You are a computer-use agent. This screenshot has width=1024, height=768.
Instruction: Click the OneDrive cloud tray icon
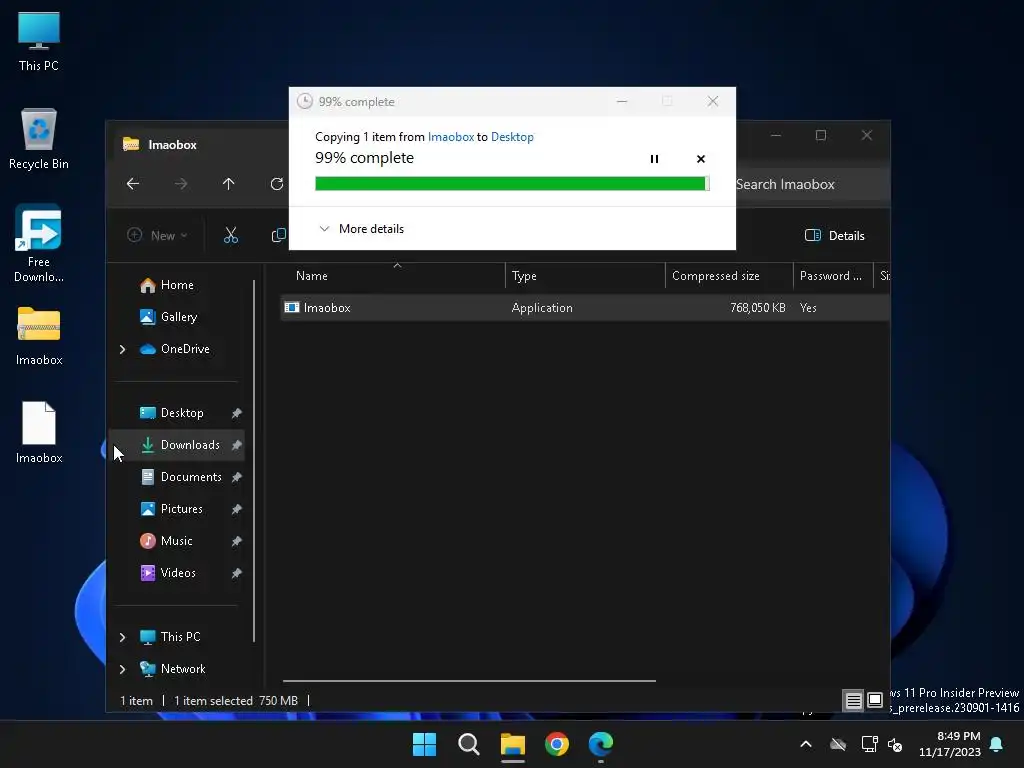838,744
